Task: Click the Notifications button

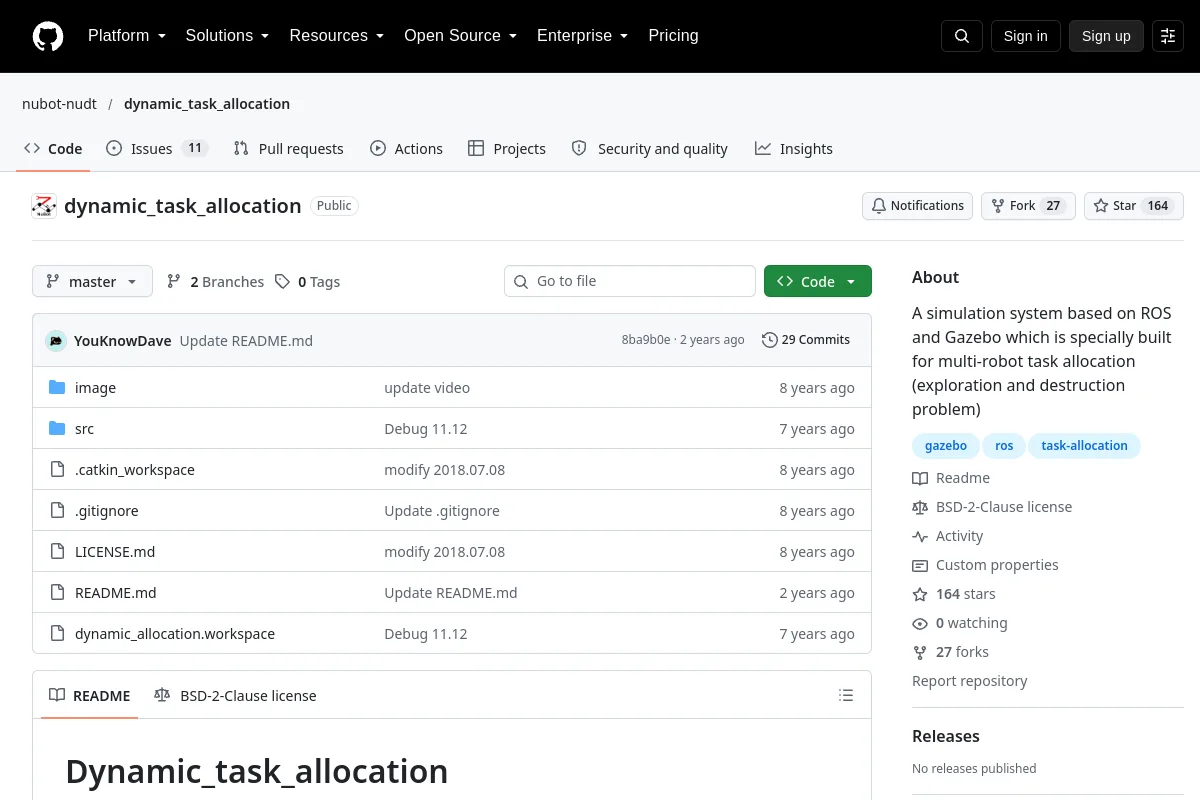Action: (x=917, y=205)
